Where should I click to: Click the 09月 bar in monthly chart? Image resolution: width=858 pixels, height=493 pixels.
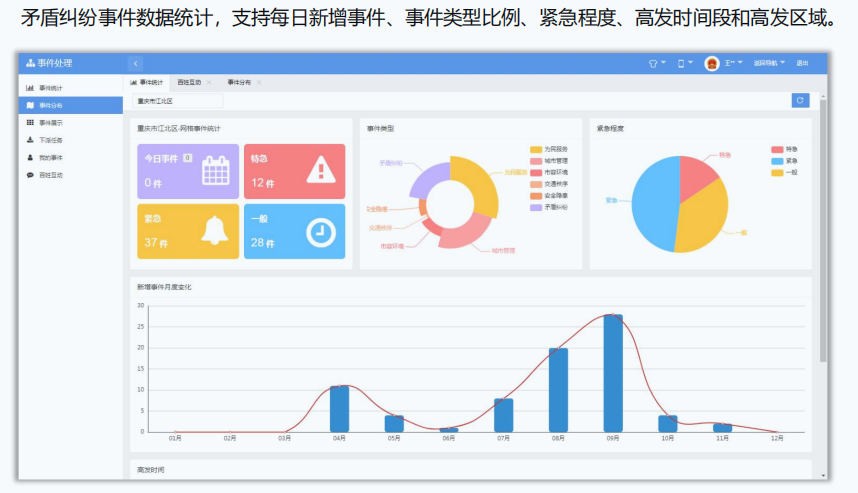click(x=613, y=373)
